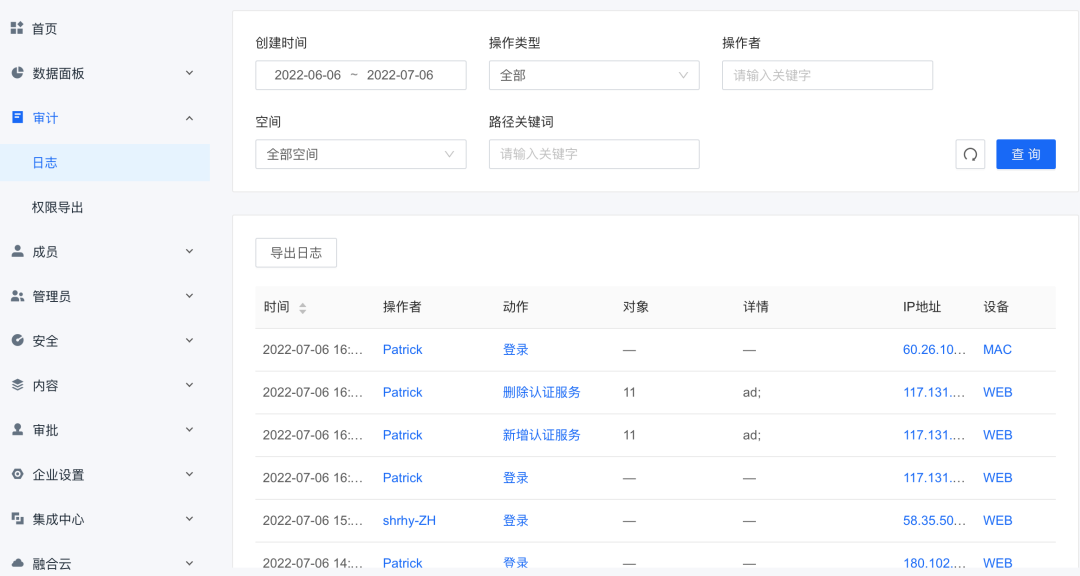Click the 删除认证服务 action link
The width and height of the screenshot is (1080, 576).
coord(541,392)
